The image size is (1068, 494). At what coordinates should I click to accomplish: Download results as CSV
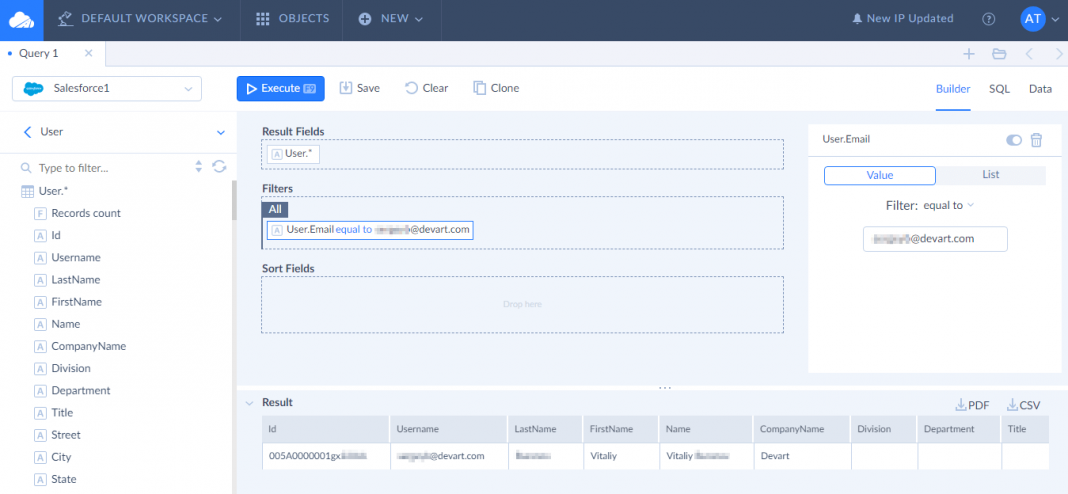(x=1023, y=405)
